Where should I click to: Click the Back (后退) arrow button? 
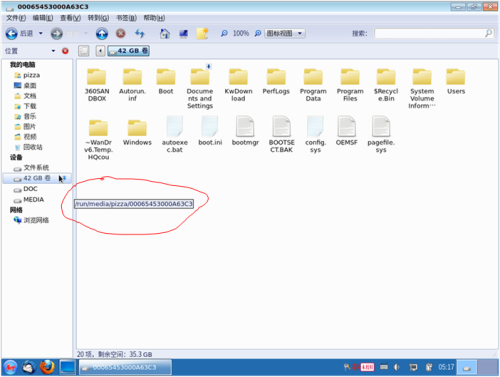coord(12,33)
